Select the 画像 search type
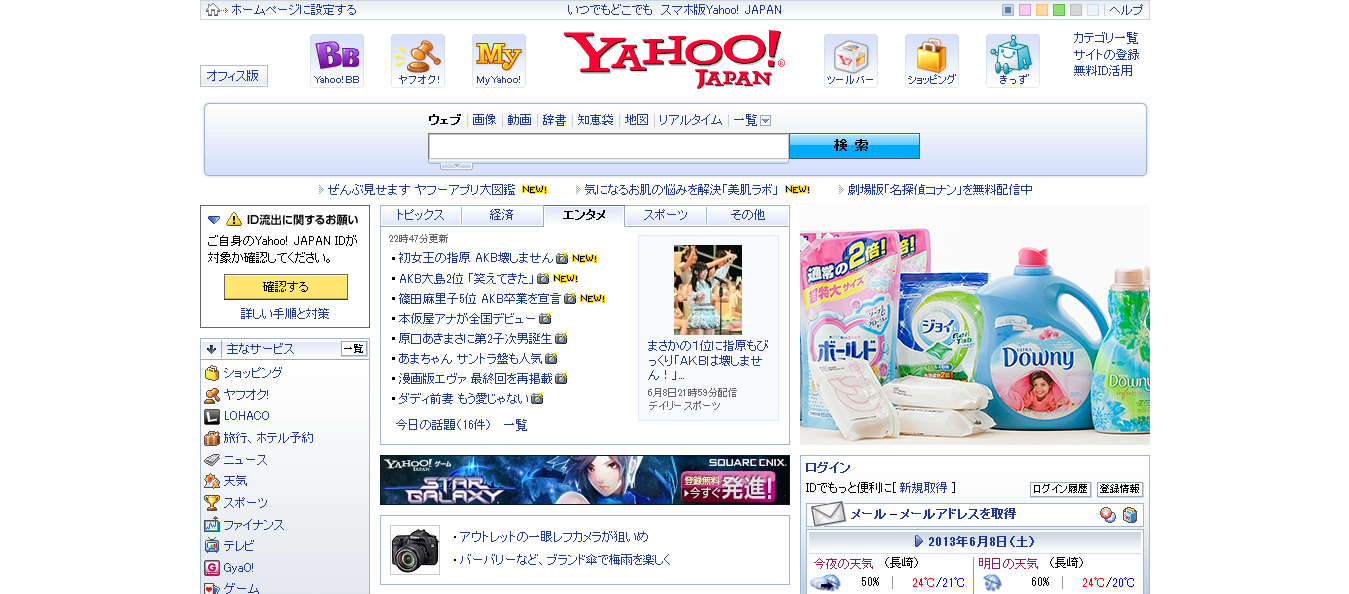Viewport: 1349px width, 594px height. tap(484, 120)
